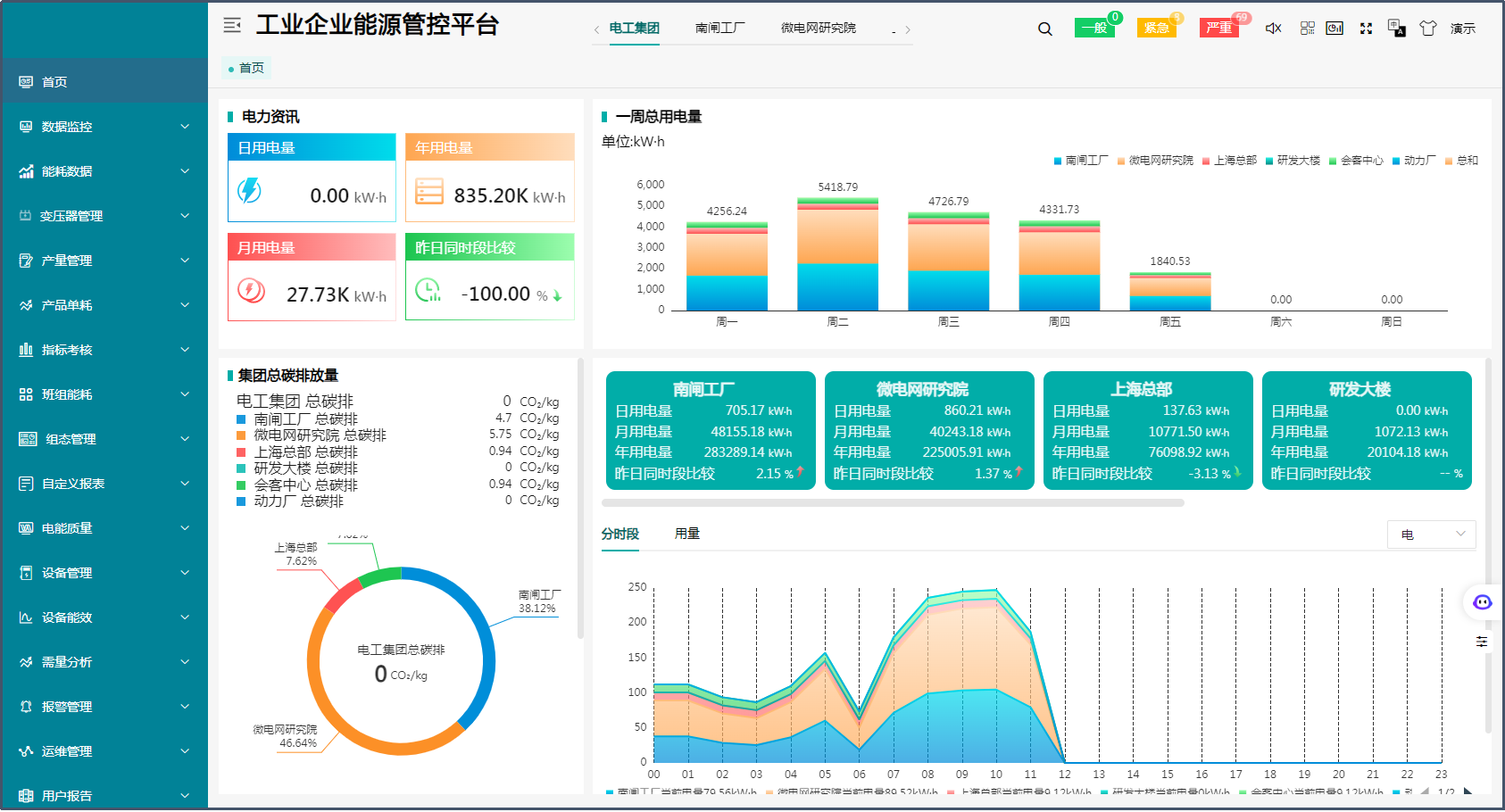Open the 电 energy type dropdown
Screen dimensions: 1505x812
point(1431,534)
